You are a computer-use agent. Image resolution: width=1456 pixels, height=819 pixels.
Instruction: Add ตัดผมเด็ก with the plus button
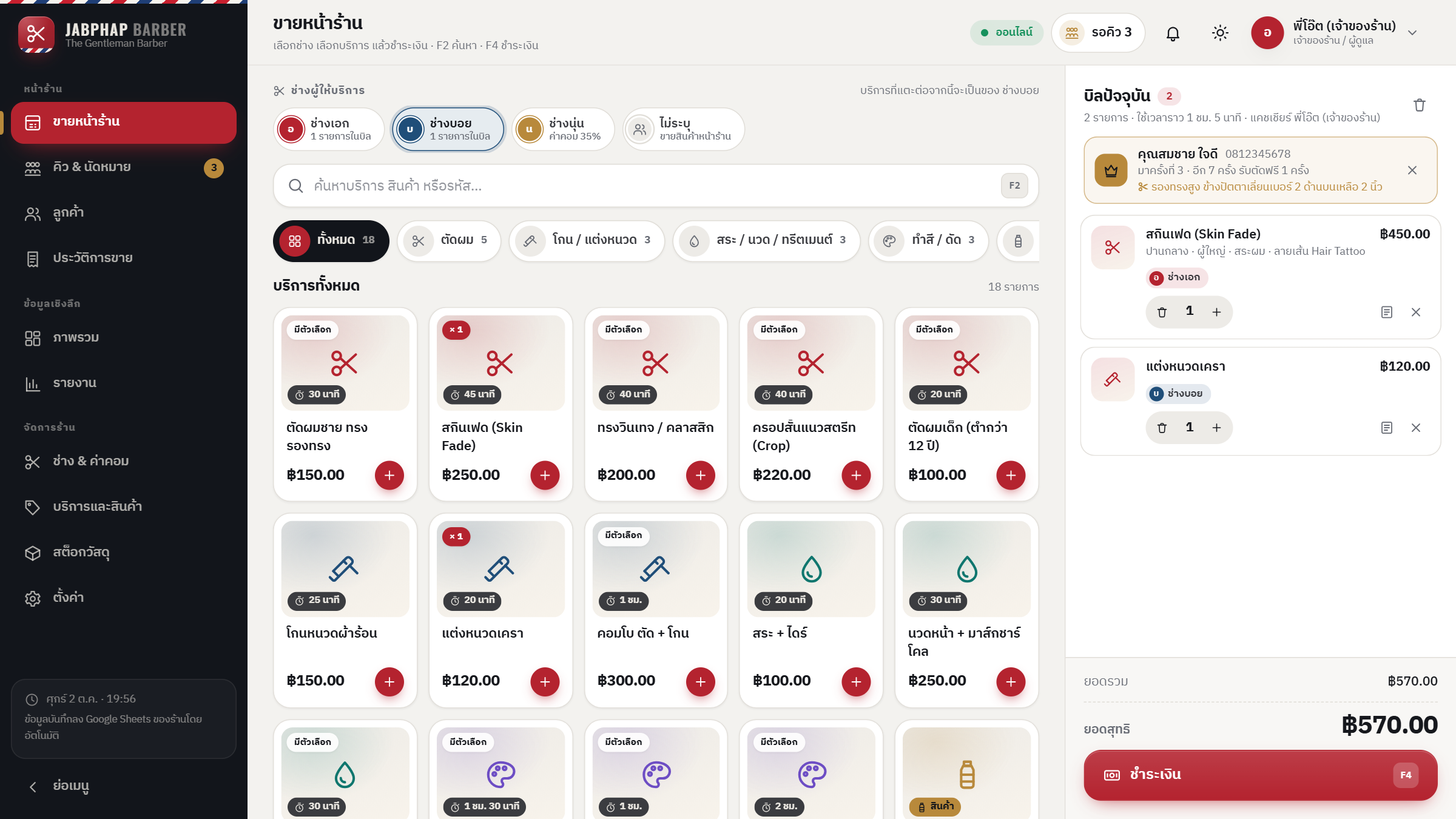pyautogui.click(x=1011, y=476)
